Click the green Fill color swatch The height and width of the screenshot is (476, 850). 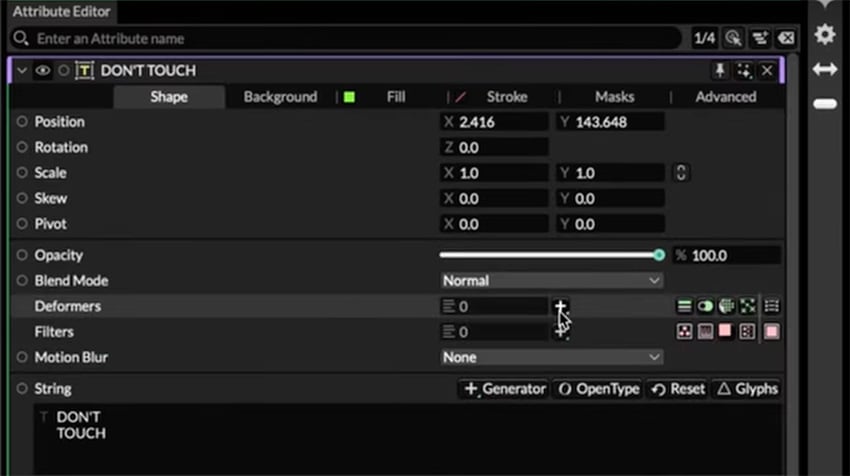[x=350, y=97]
